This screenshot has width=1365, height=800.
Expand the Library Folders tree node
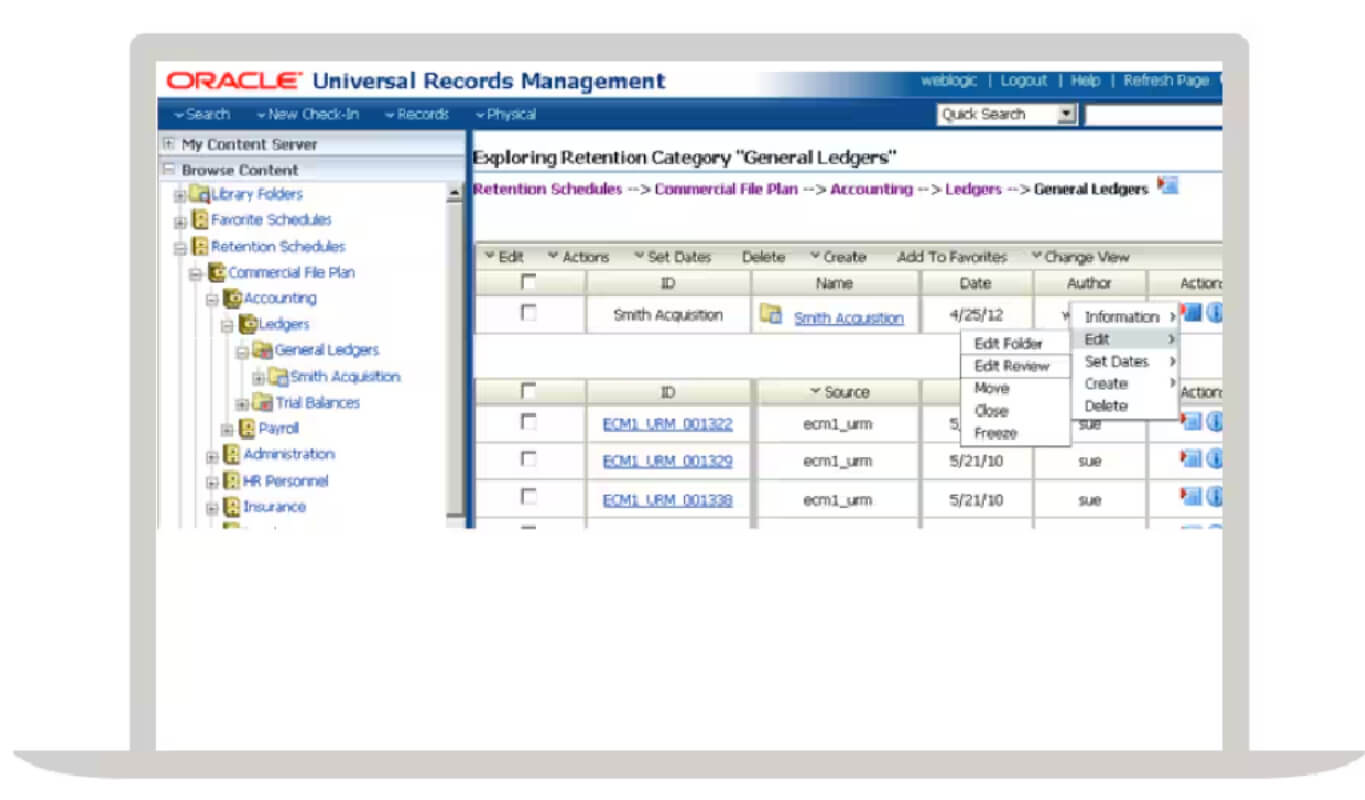click(x=179, y=195)
